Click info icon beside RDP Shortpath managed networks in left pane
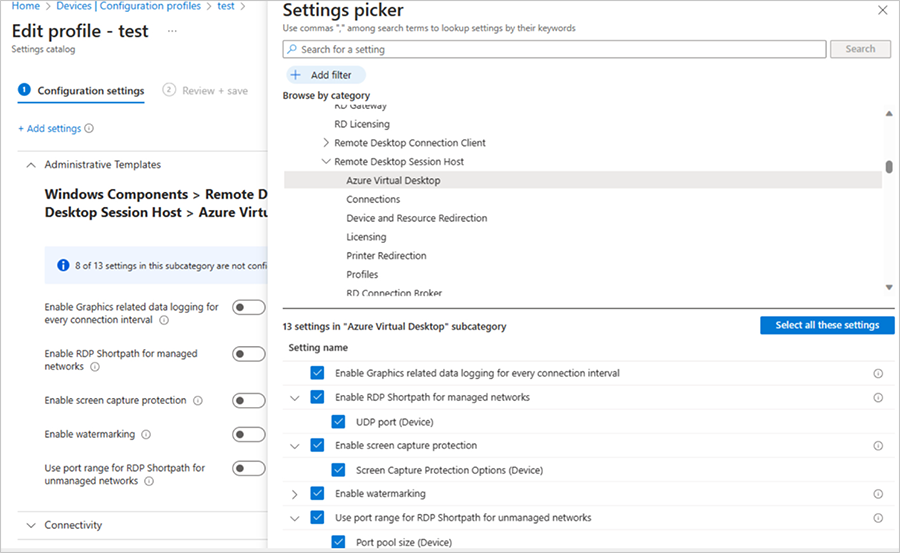This screenshot has height=553, width=900. [95, 367]
